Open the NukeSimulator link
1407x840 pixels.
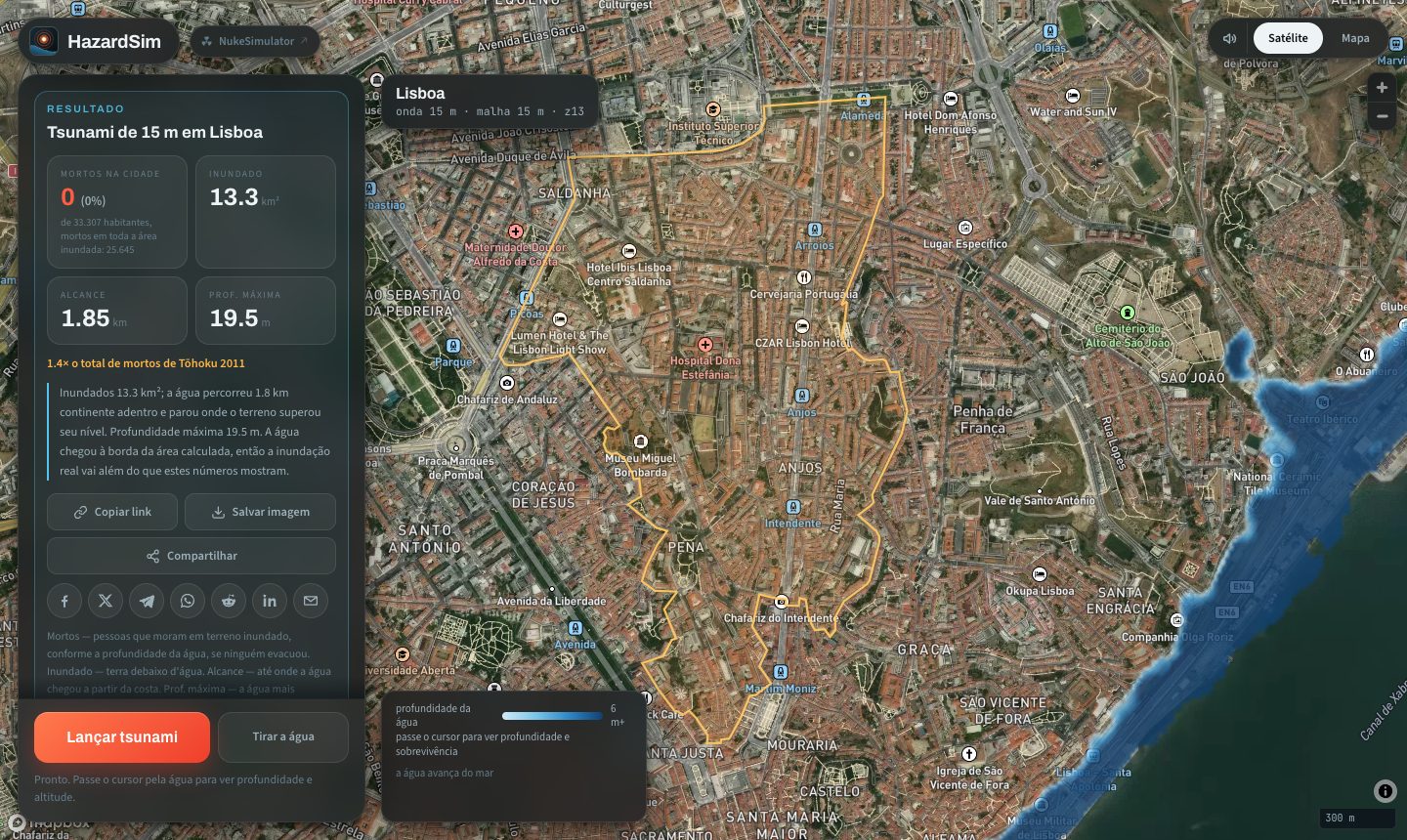click(255, 41)
